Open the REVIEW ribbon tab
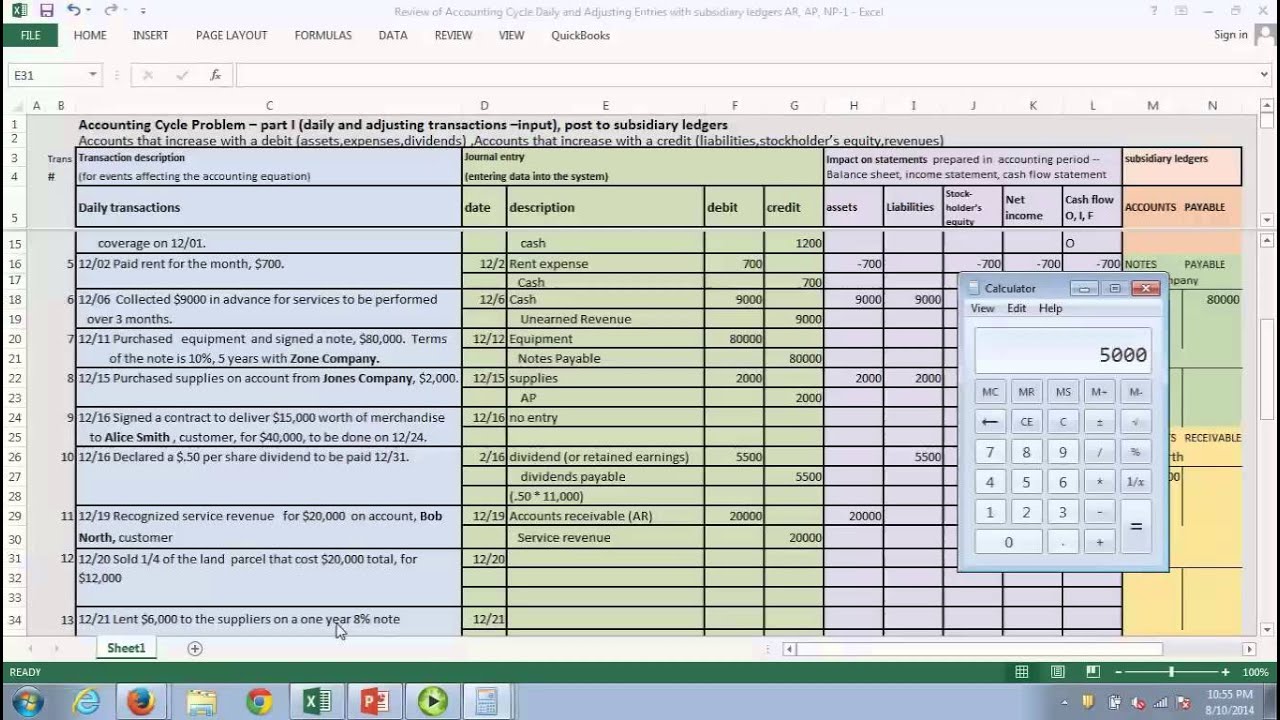This screenshot has width=1280, height=720. click(453, 35)
